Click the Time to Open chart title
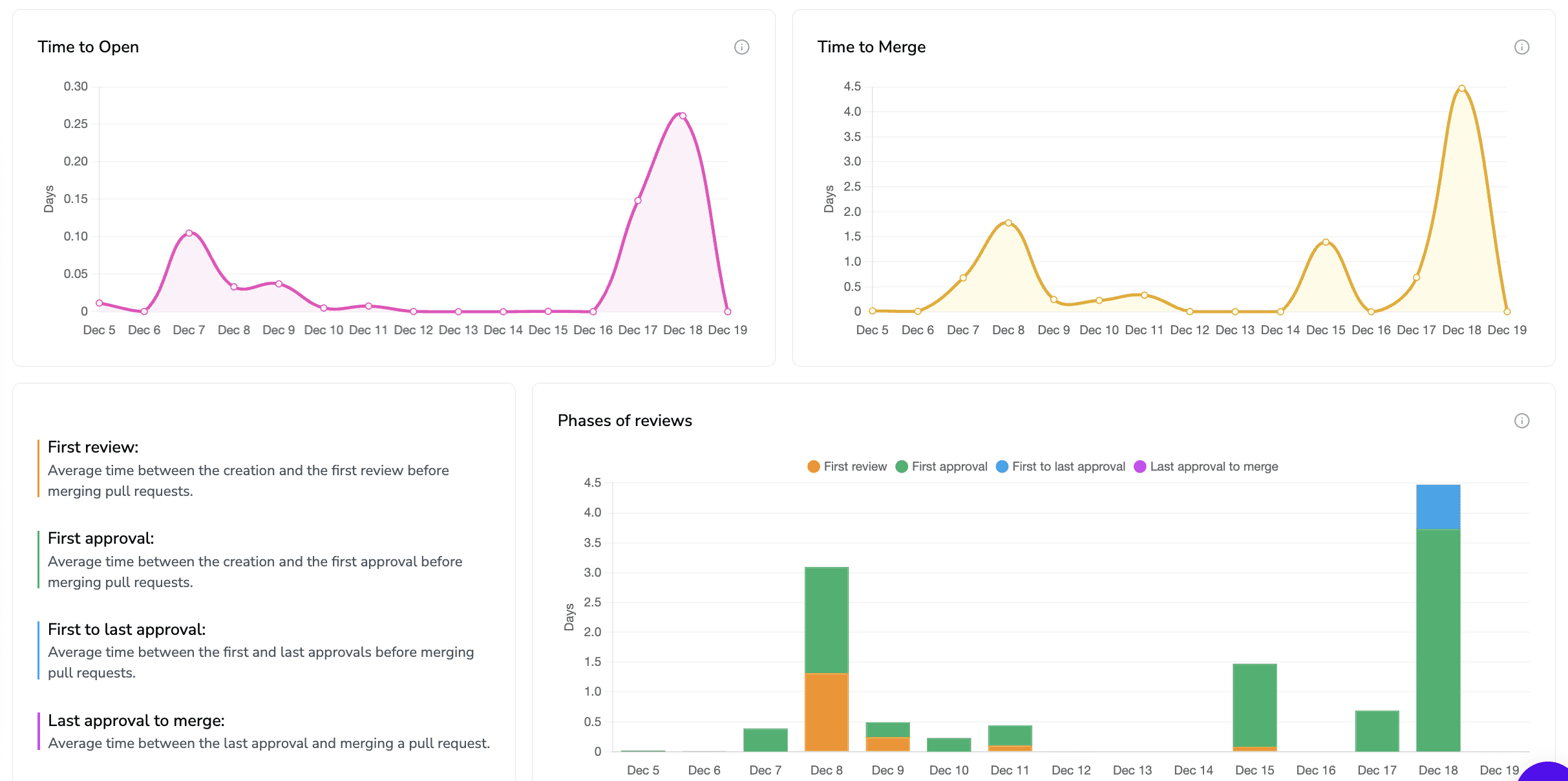 pos(89,47)
